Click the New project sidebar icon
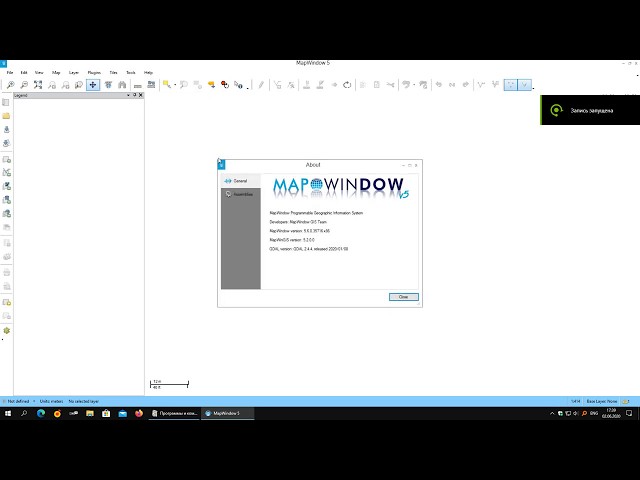 click(6, 102)
